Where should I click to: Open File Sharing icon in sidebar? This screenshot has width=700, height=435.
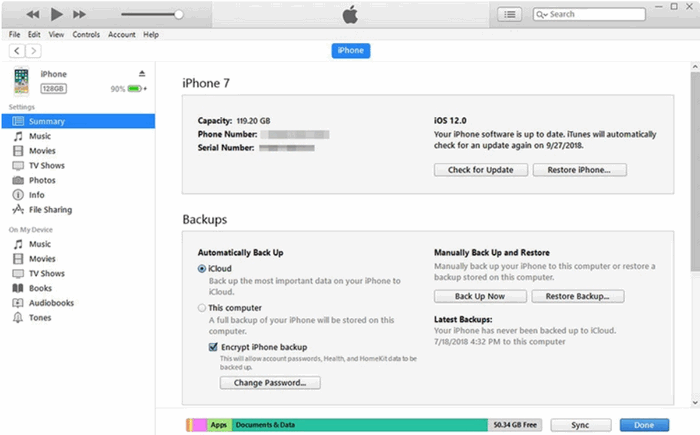coord(18,209)
